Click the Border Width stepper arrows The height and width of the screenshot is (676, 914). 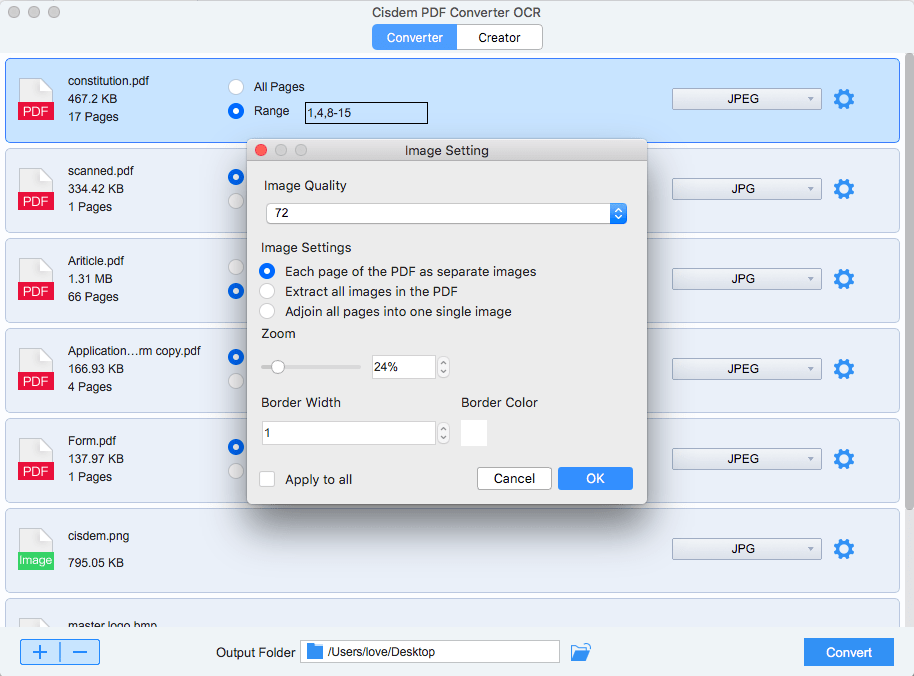pos(444,433)
